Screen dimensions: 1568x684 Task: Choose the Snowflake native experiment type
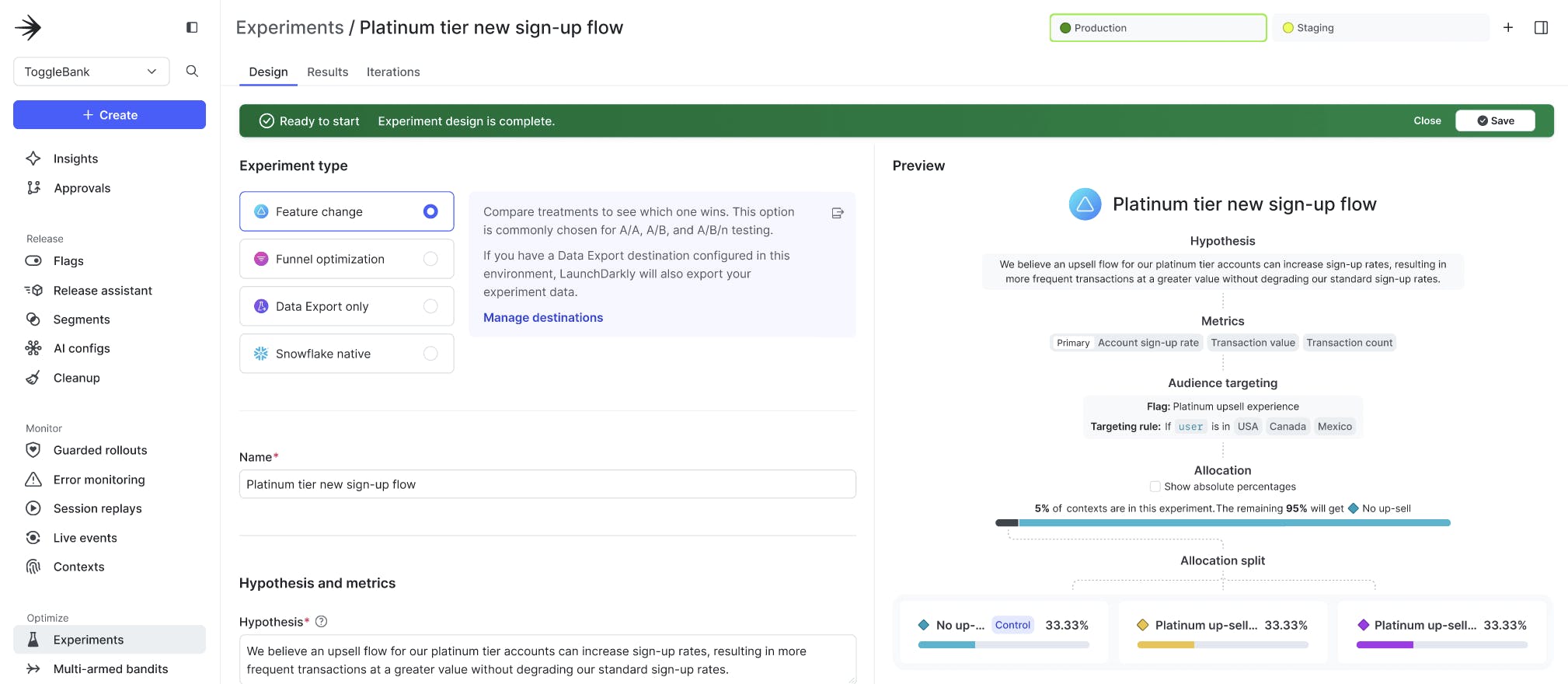(x=430, y=354)
